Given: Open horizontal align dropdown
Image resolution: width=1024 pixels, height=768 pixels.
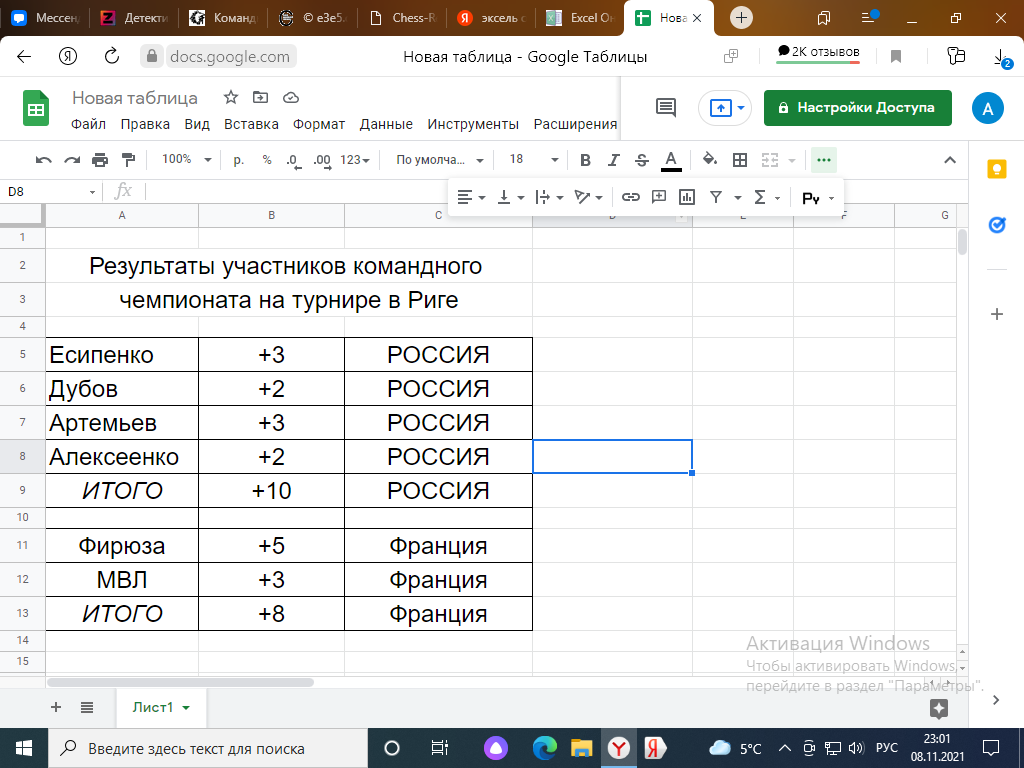Looking at the screenshot, I should [x=471, y=197].
